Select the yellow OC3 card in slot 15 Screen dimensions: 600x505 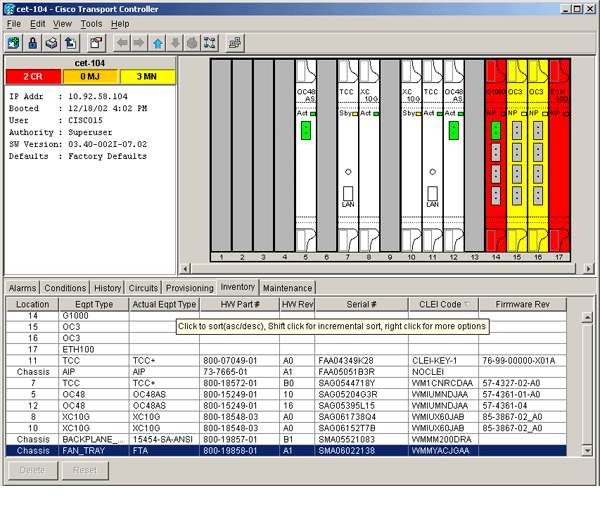pos(517,155)
